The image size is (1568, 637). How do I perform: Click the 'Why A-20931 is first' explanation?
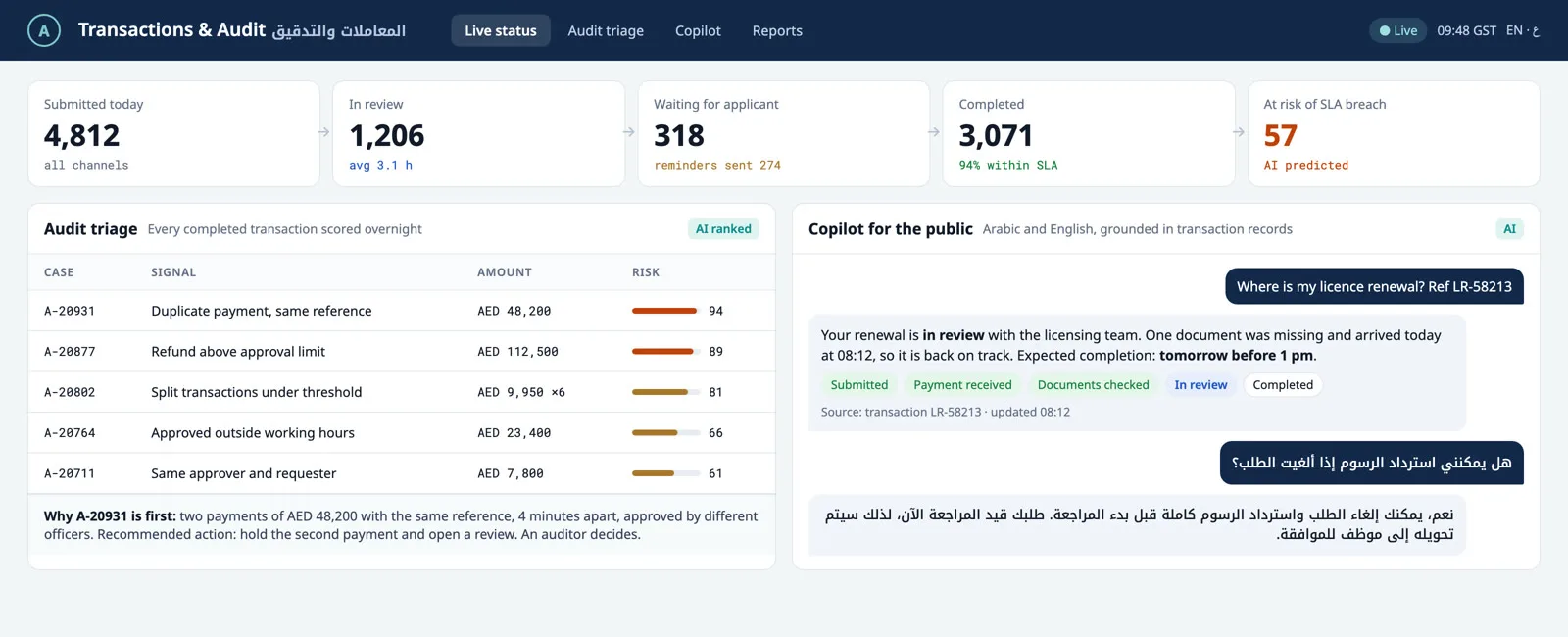(x=402, y=525)
